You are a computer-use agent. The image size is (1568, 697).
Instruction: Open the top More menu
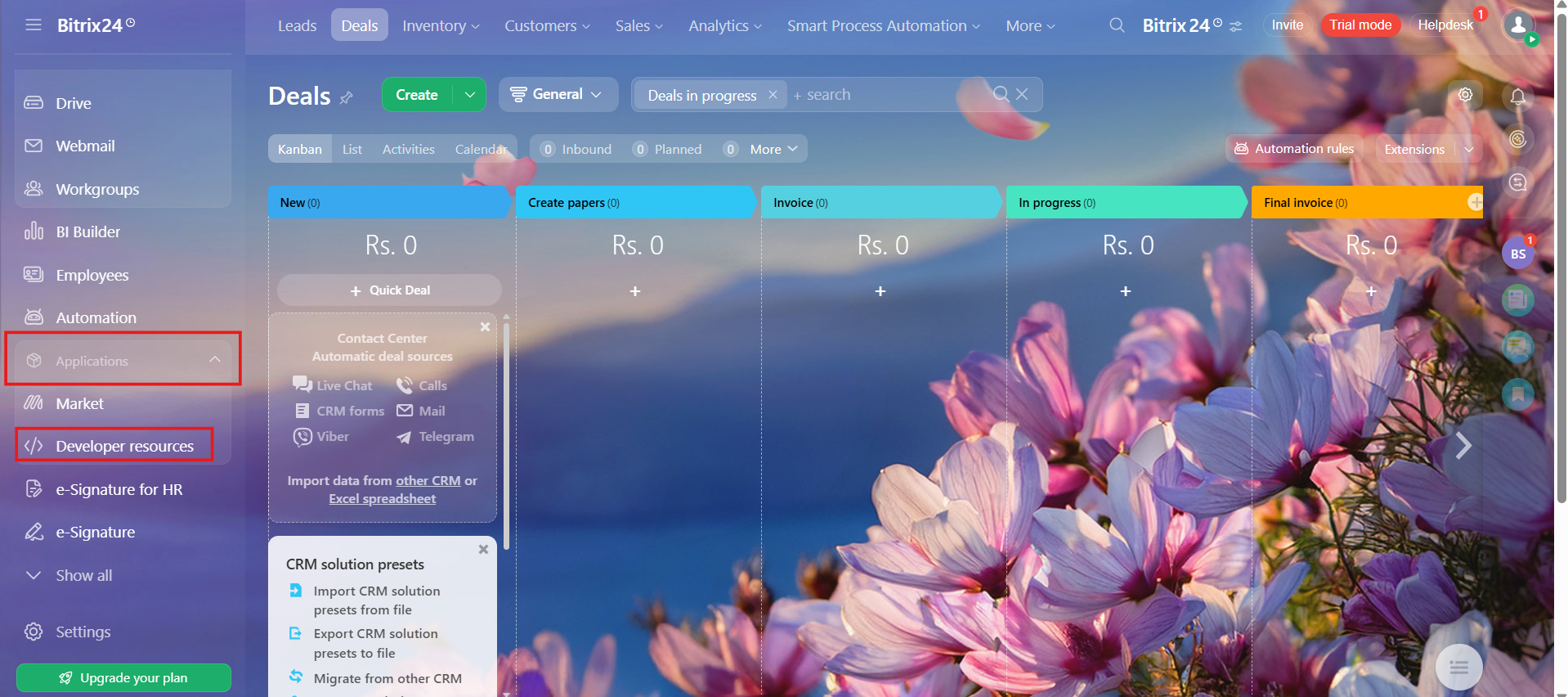click(x=1030, y=26)
